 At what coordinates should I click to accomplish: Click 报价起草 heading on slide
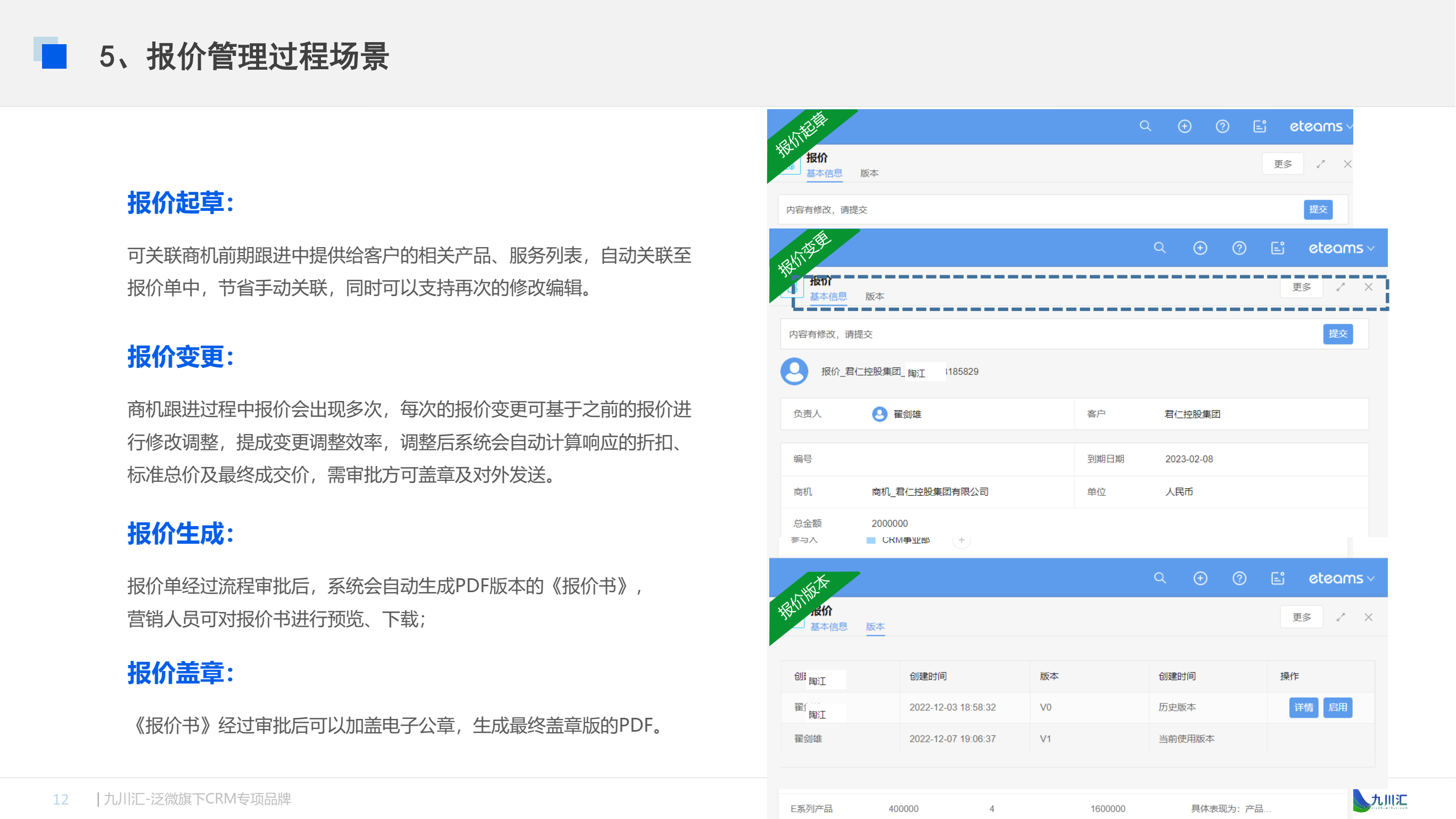click(x=180, y=202)
